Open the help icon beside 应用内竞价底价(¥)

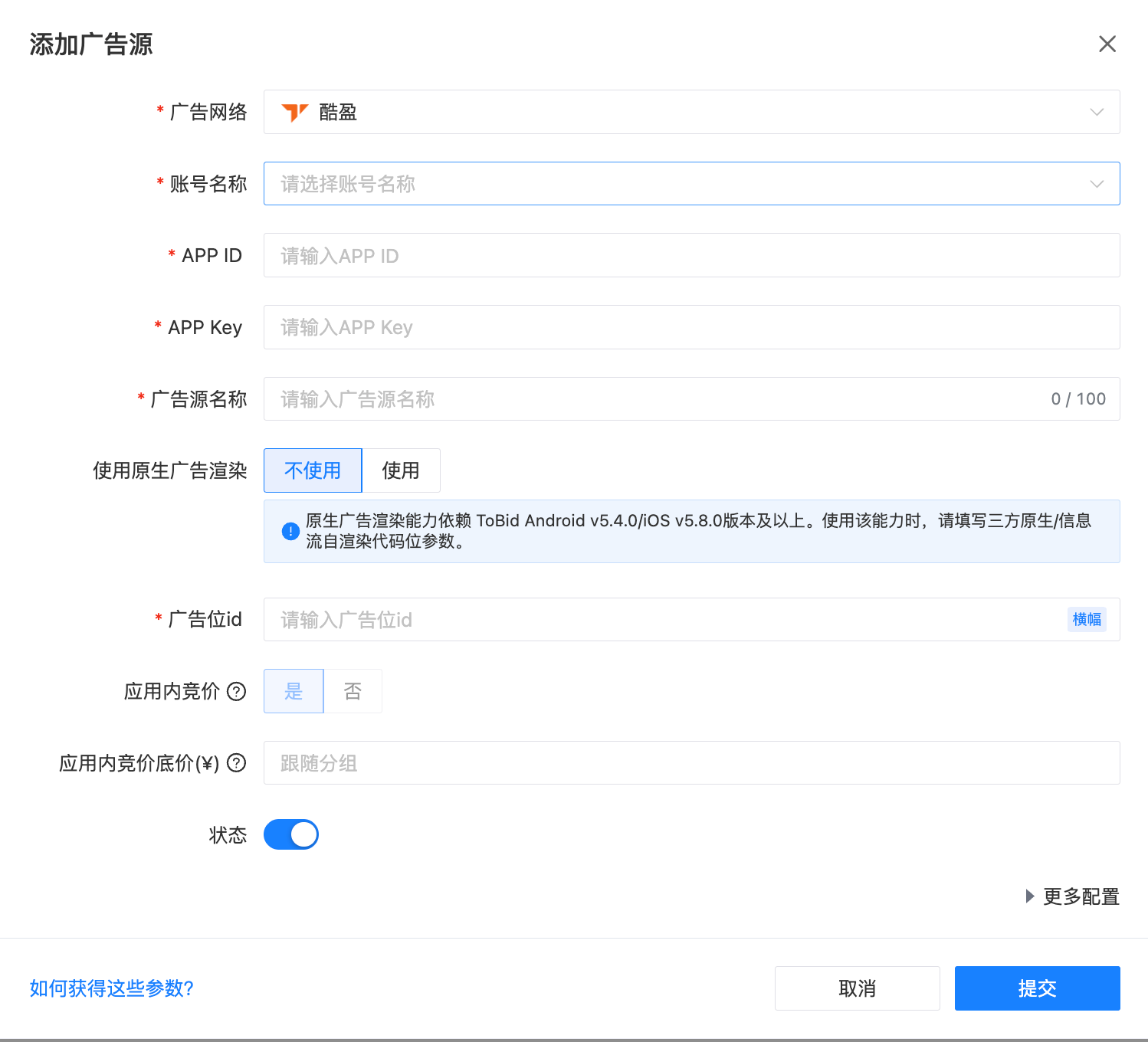pyautogui.click(x=237, y=763)
